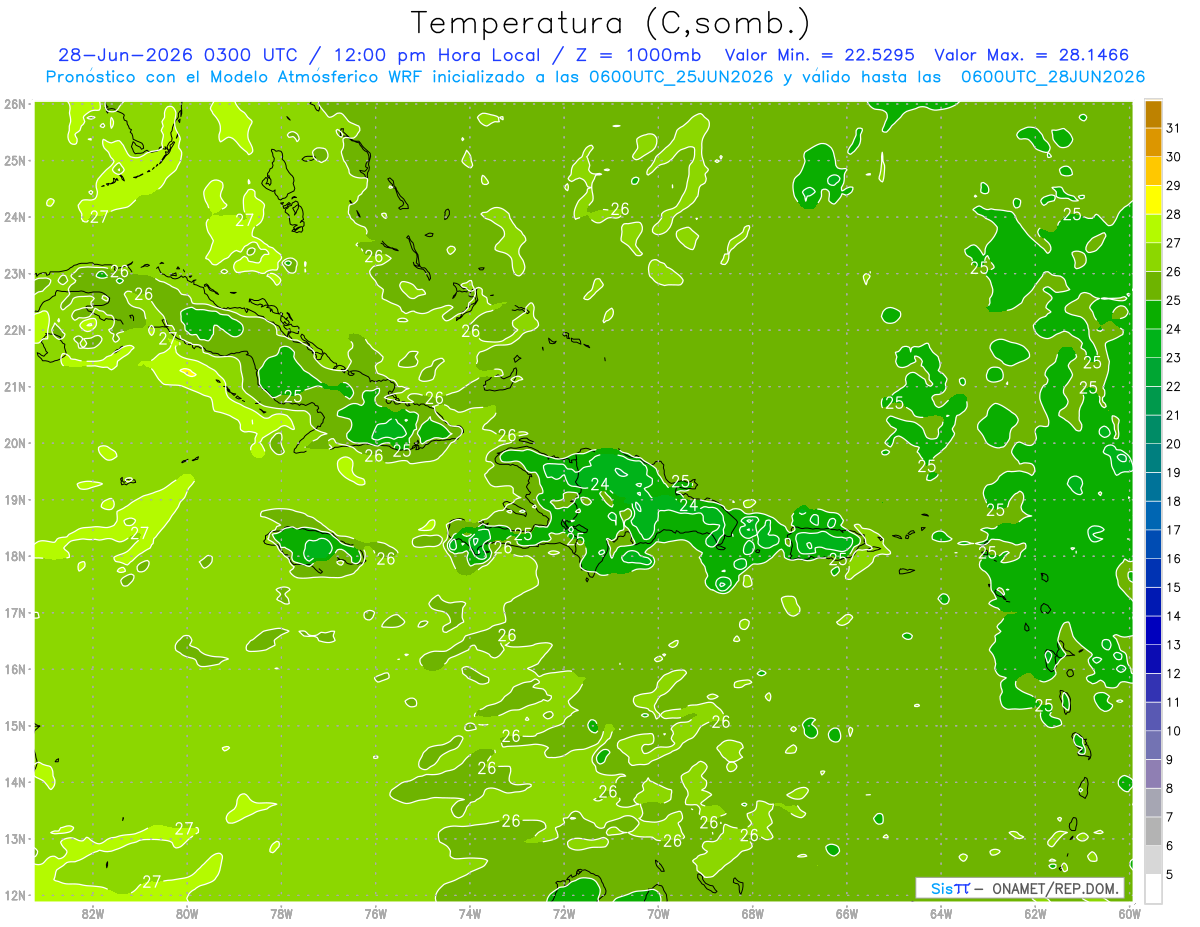This screenshot has width=1200, height=927.
Task: Select the yellow band between 28 and 29
Action: (x=1153, y=200)
